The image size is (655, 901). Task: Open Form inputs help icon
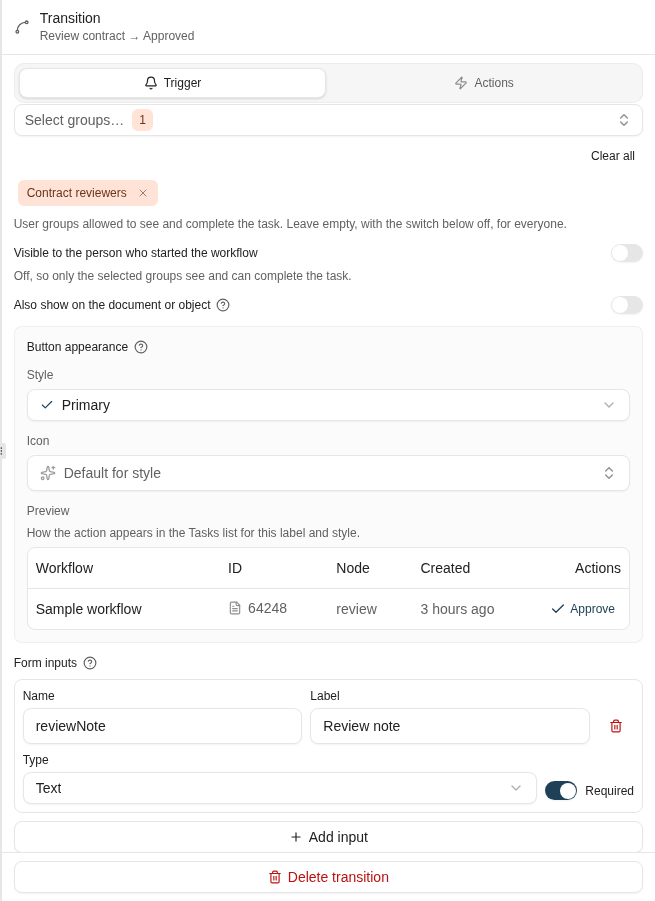tap(90, 663)
